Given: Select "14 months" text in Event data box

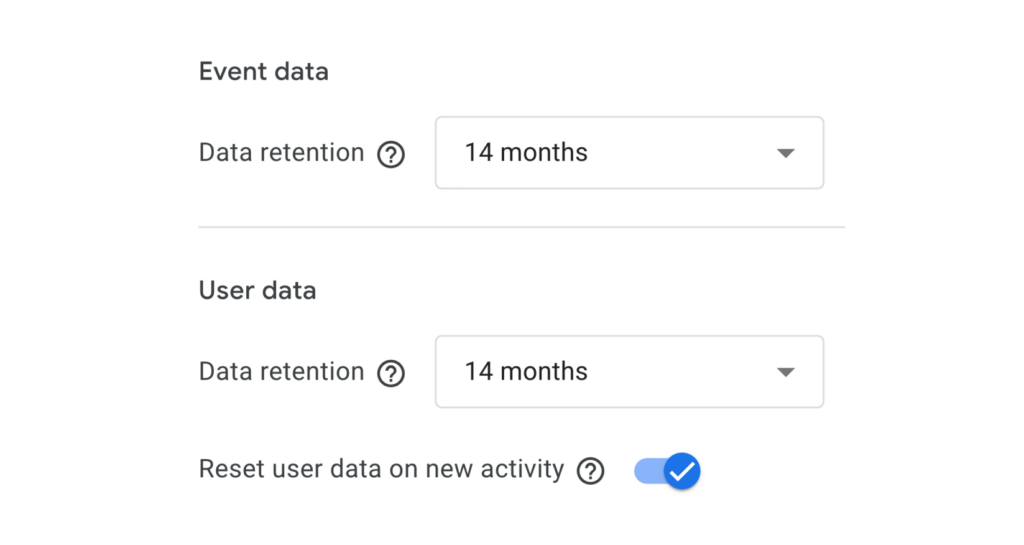Looking at the screenshot, I should [526, 153].
